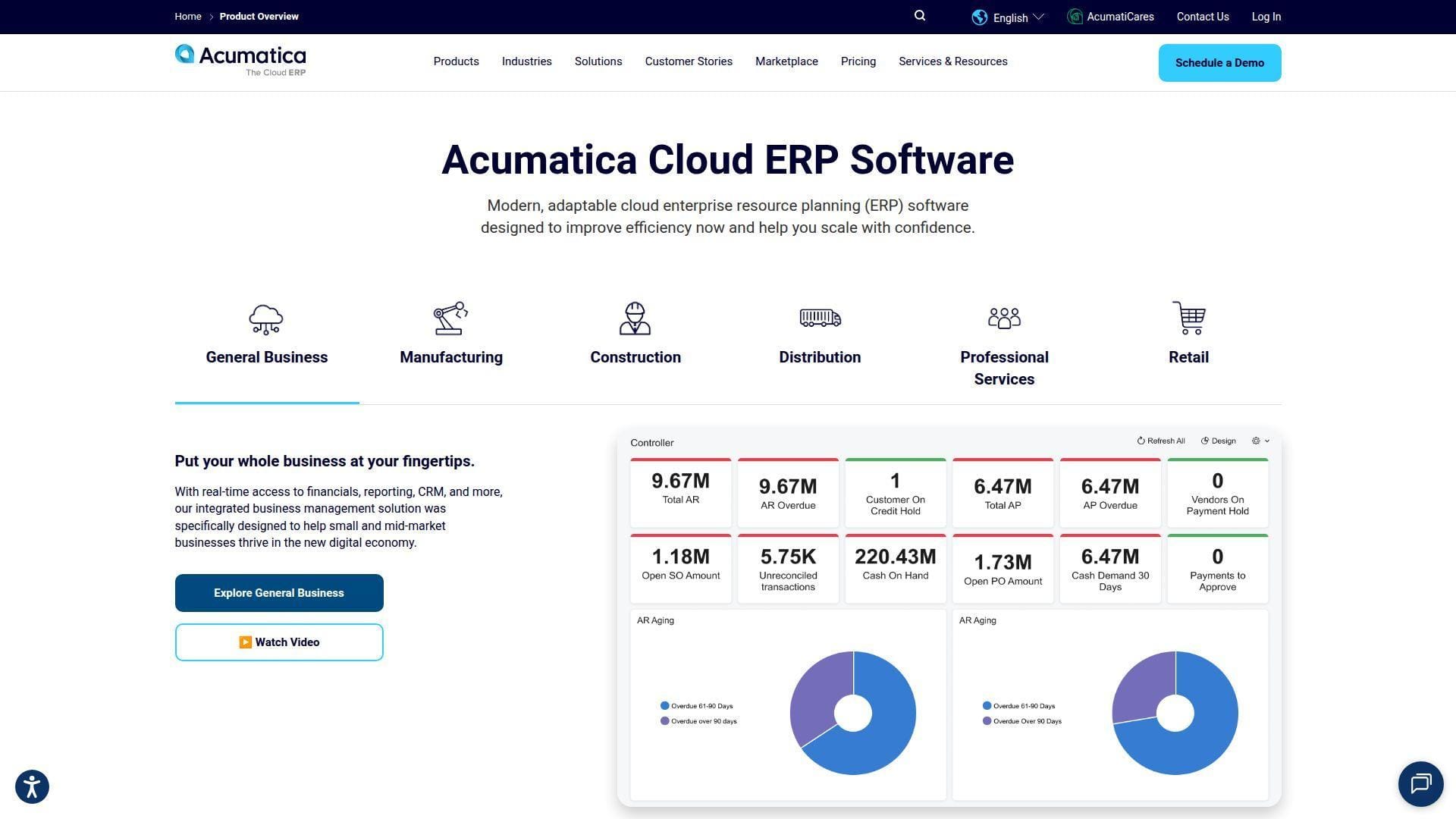Select the Manufacturing robot arm icon
Image resolution: width=1456 pixels, height=819 pixels.
[450, 318]
